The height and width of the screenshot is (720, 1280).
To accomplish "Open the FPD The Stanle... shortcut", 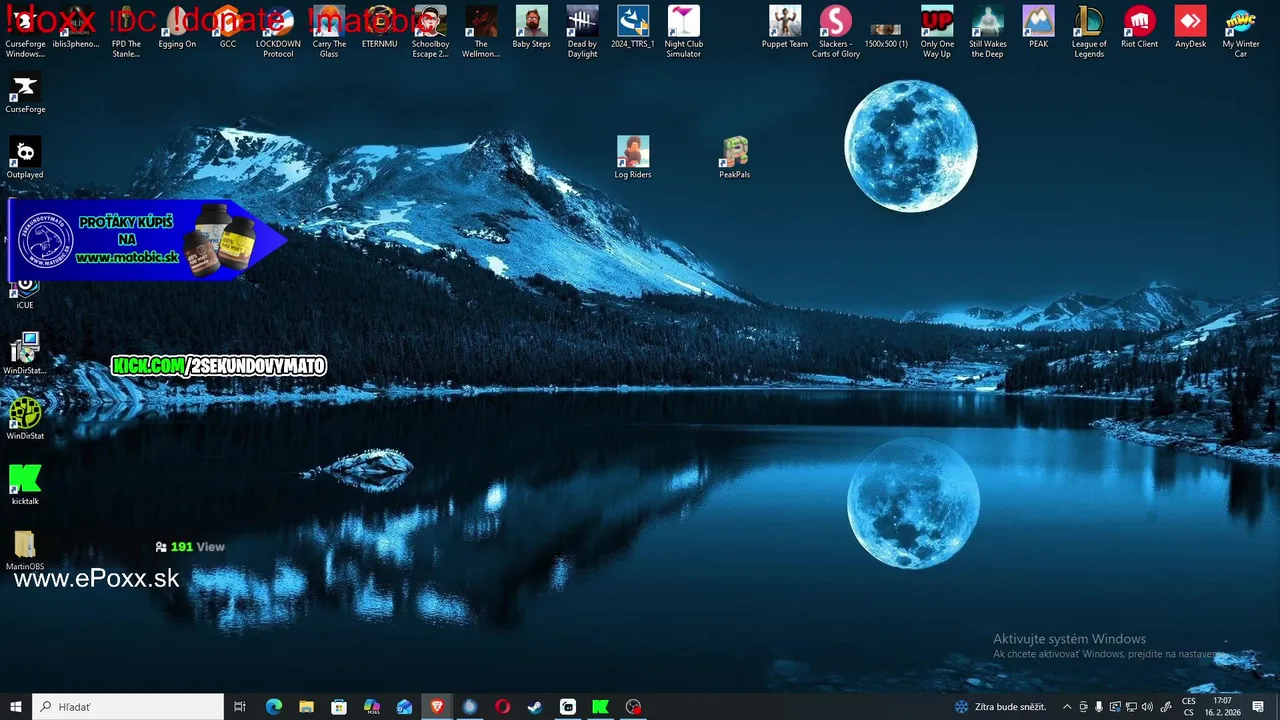I will point(126,32).
